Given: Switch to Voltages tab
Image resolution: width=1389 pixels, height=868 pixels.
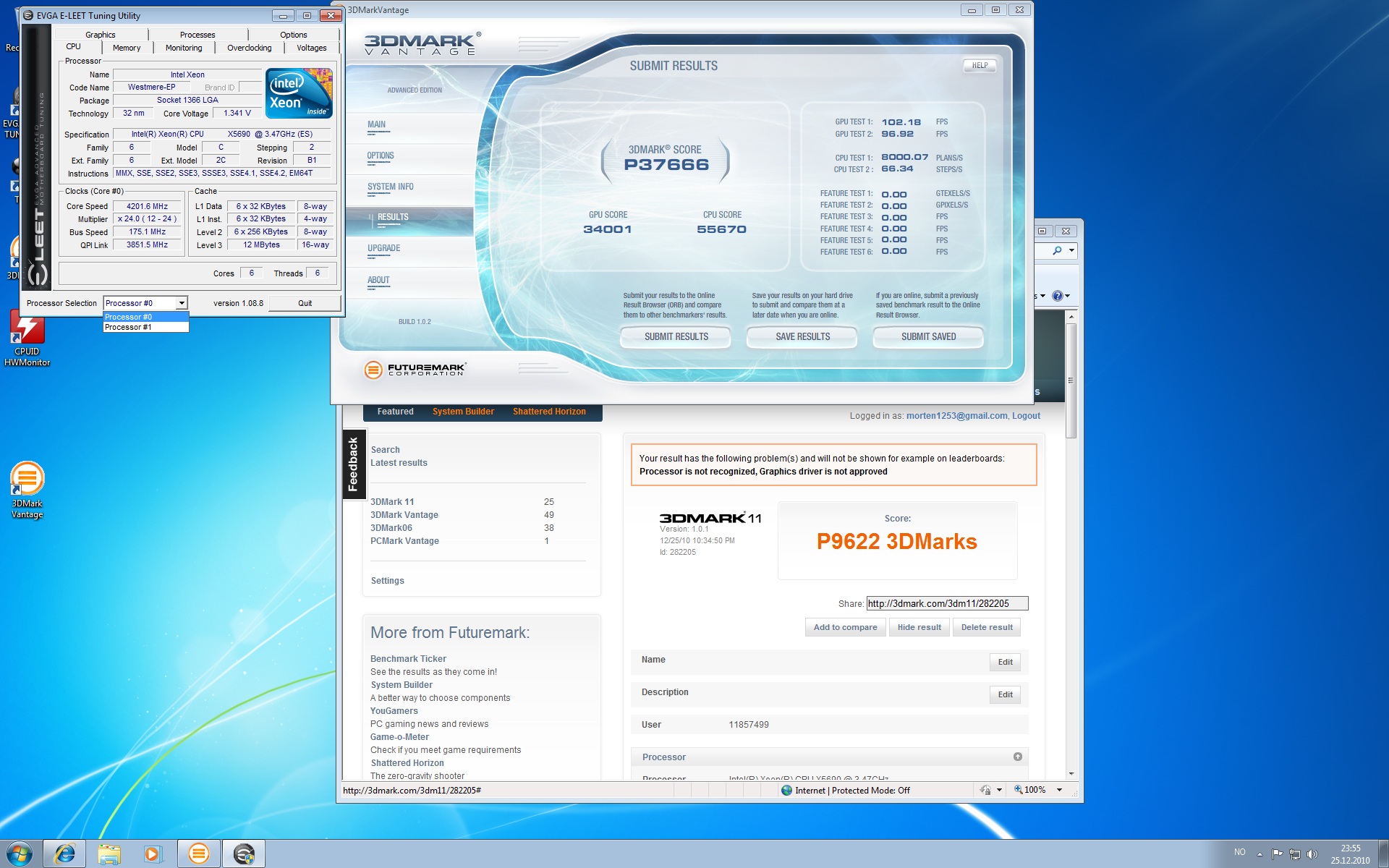Looking at the screenshot, I should pos(312,48).
